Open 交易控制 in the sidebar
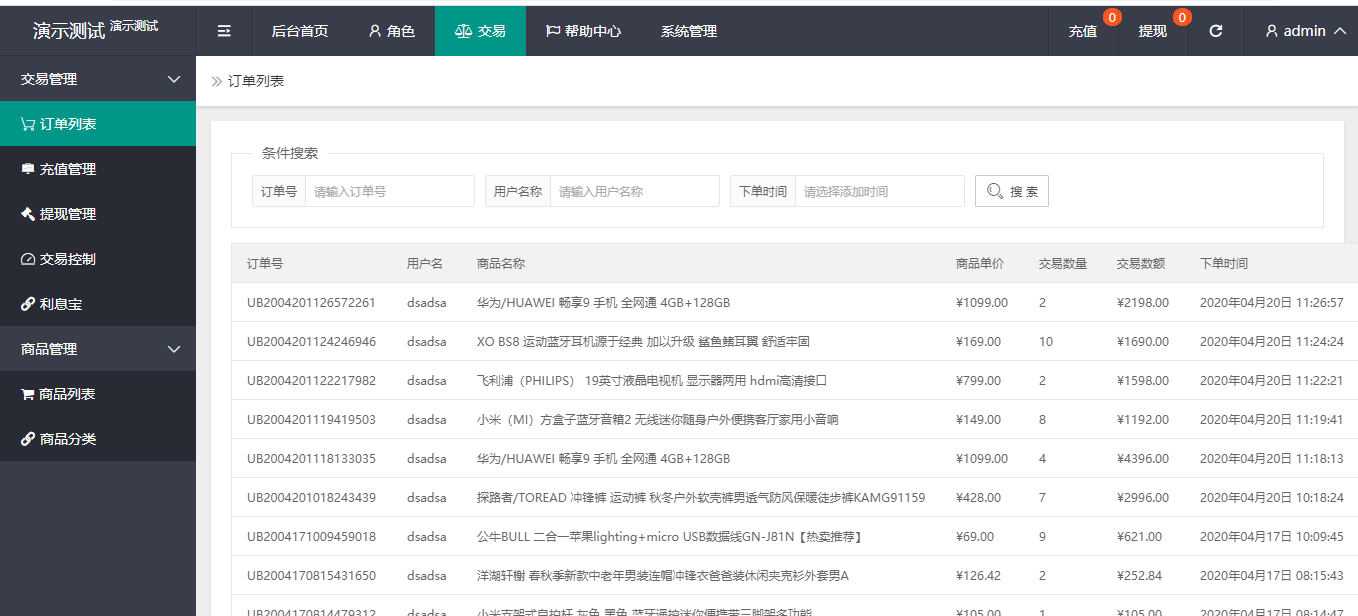Image resolution: width=1358 pixels, height=616 pixels. [x=67, y=259]
